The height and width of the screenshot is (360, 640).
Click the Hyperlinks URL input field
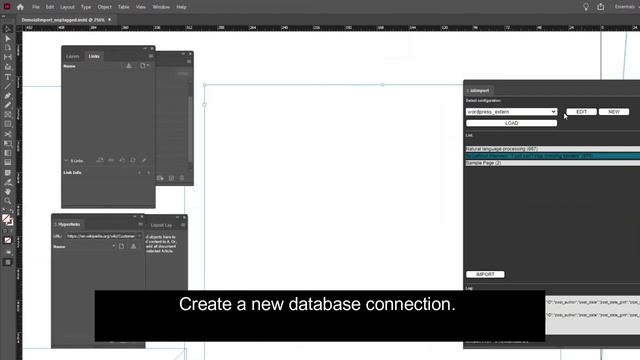click(x=100, y=236)
